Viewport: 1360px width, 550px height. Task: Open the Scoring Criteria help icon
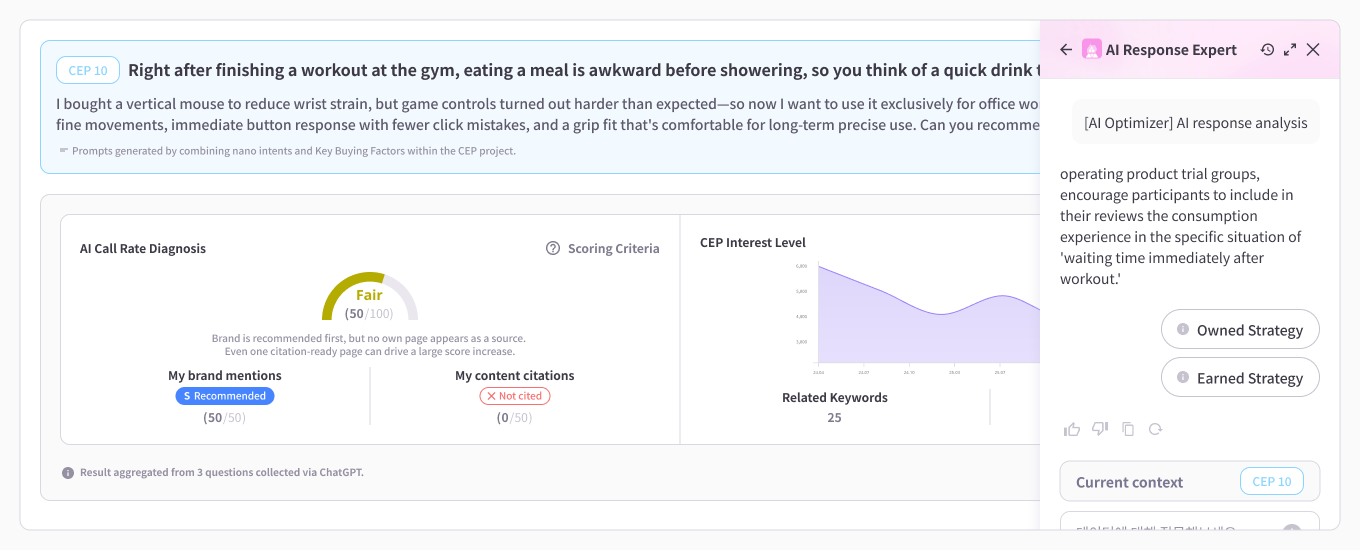(x=553, y=248)
